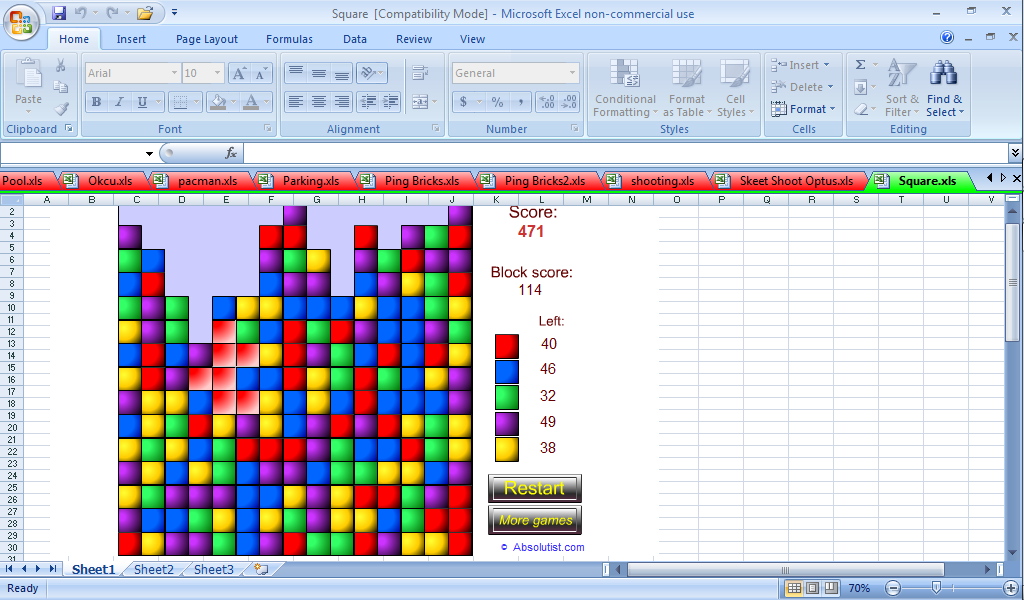This screenshot has width=1024, height=600.
Task: Click the Save icon in Quick Access
Action: pyautogui.click(x=59, y=13)
